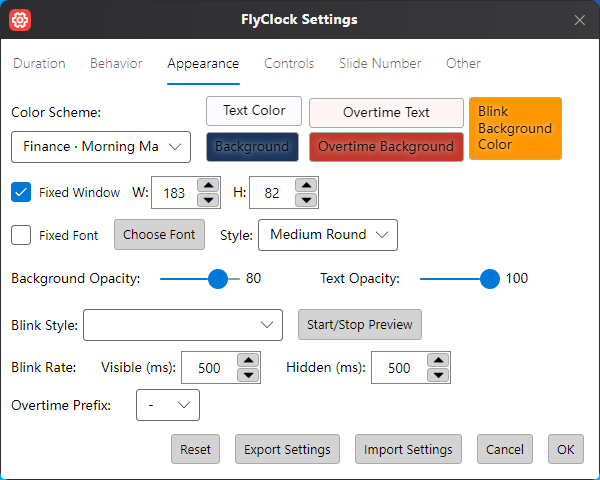Increase window width with up arrow

pyautogui.click(x=208, y=185)
